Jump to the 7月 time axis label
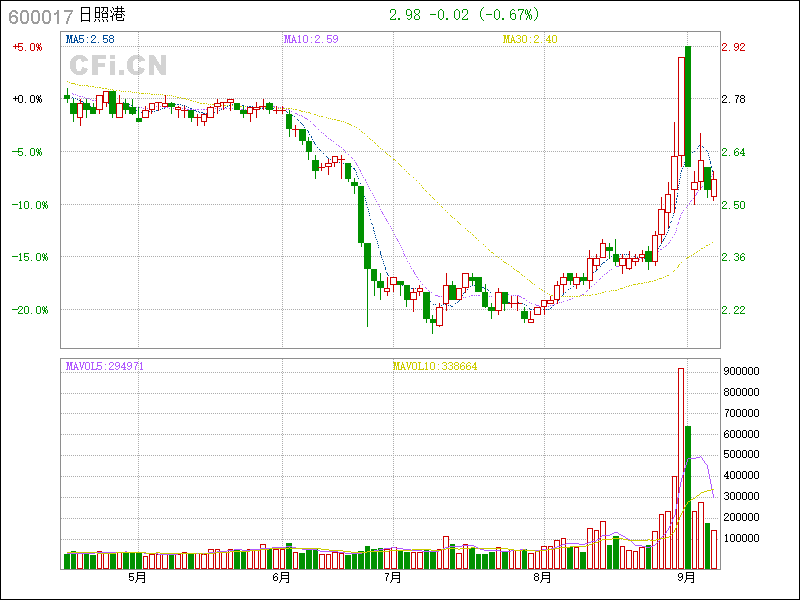 tap(393, 577)
